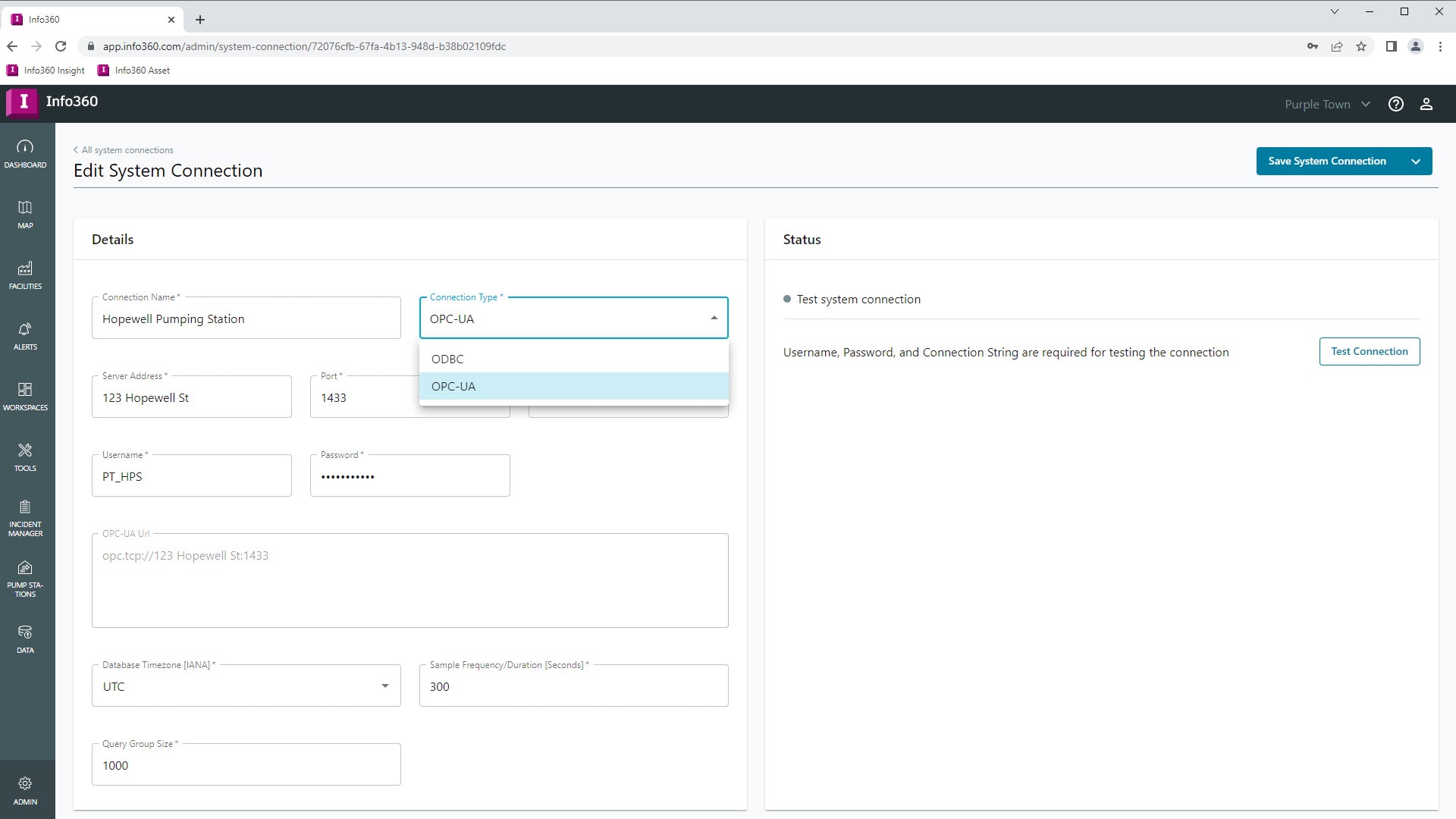Open Data section in sidebar
Screen dimensions: 1456x819
(x=25, y=639)
